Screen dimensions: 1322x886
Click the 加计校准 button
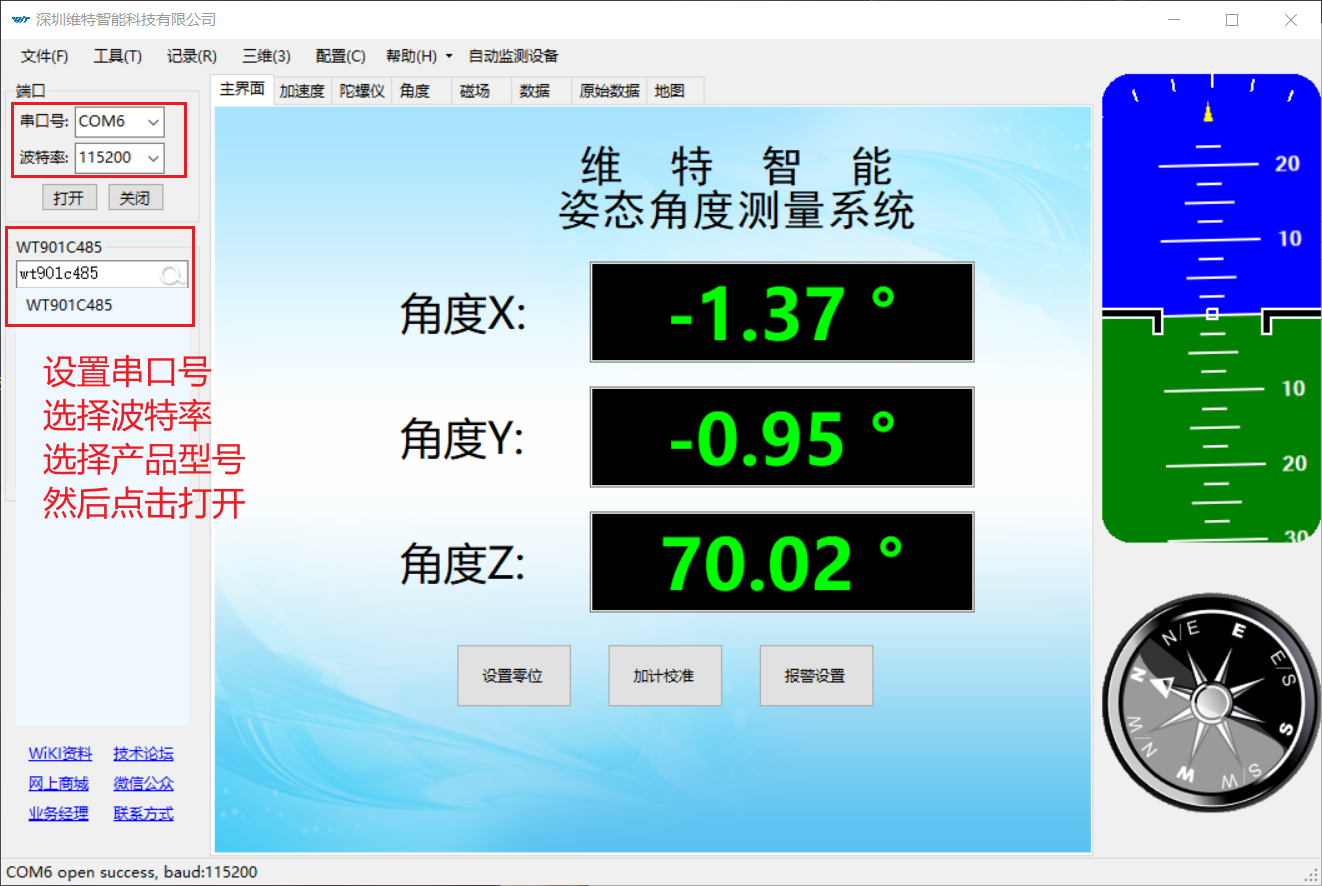(x=665, y=676)
